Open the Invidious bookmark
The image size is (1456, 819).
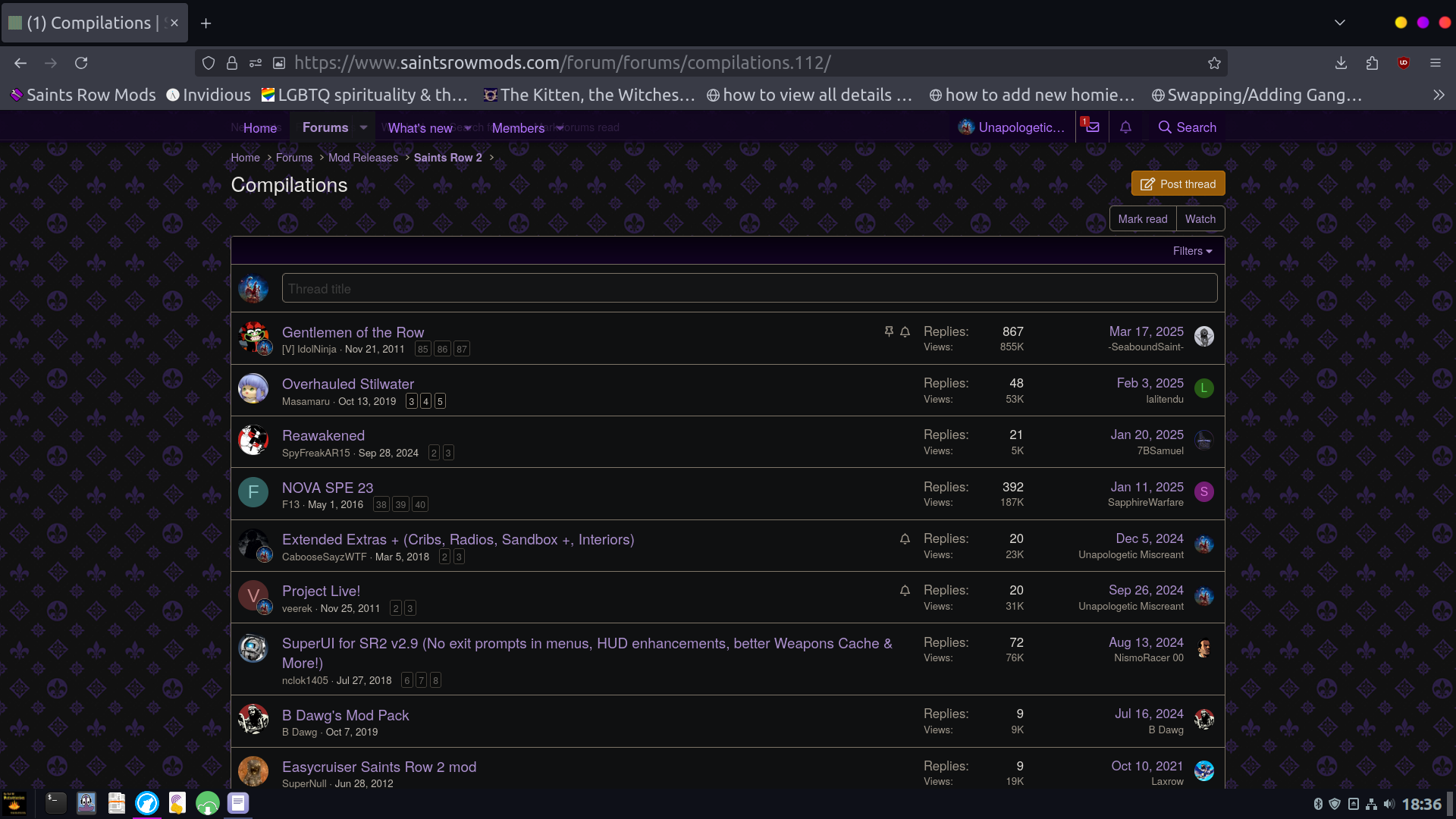pyautogui.click(x=208, y=95)
